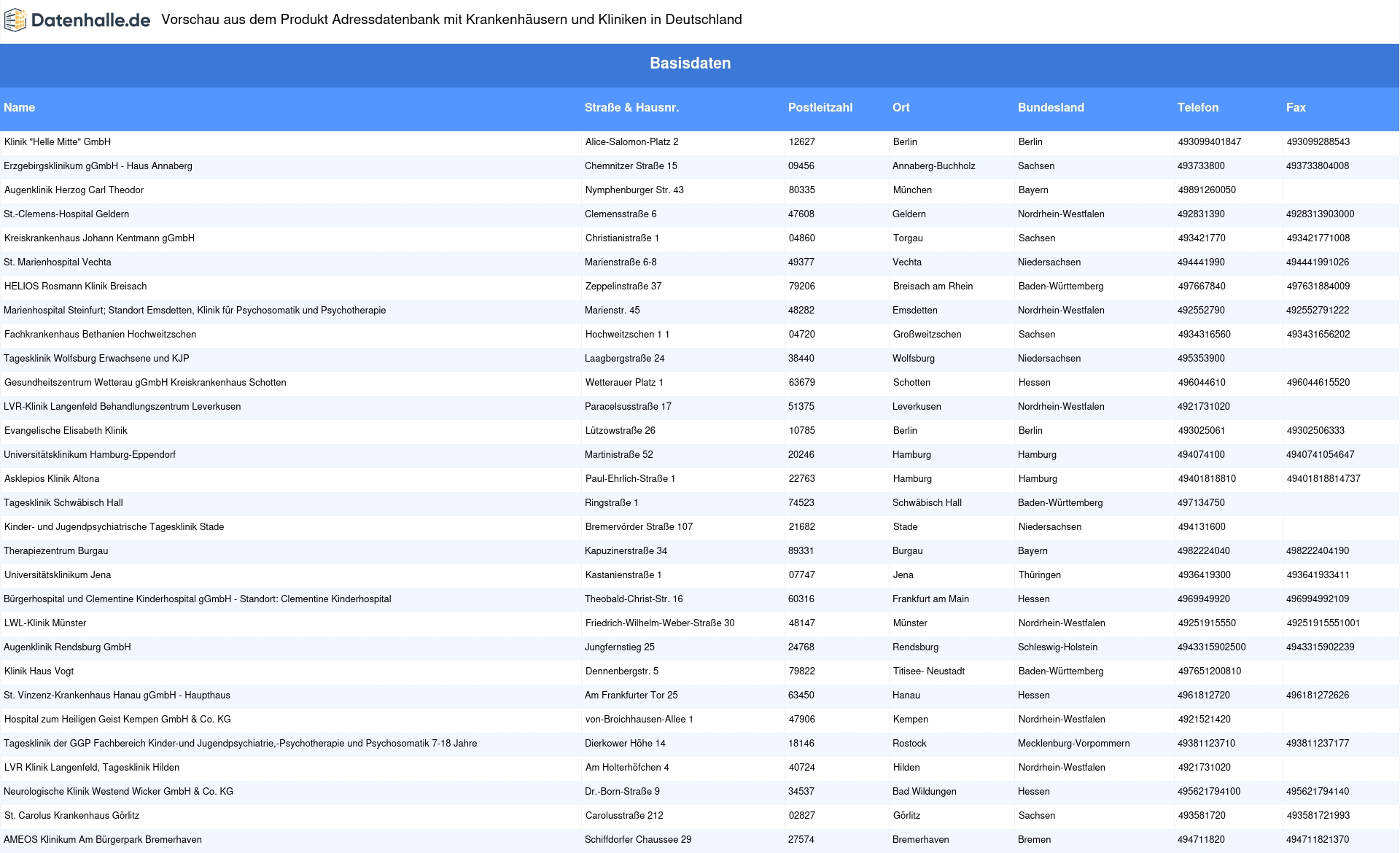The height and width of the screenshot is (853, 1400).
Task: Click the Fax column header
Action: coord(1296,107)
